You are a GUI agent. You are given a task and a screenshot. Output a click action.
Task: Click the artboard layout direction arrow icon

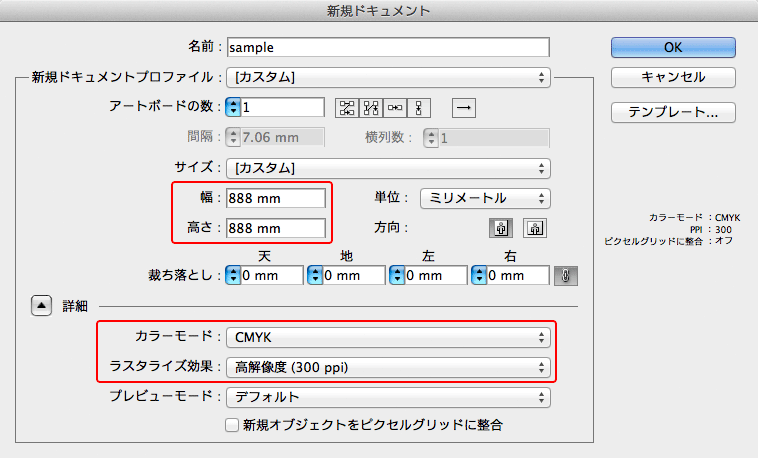coord(463,107)
